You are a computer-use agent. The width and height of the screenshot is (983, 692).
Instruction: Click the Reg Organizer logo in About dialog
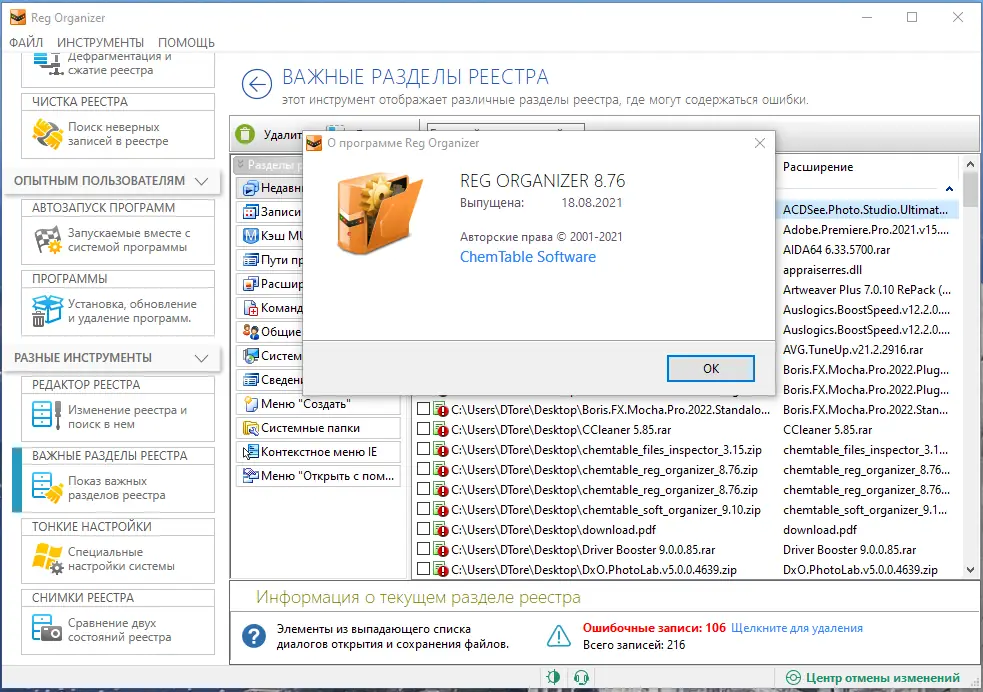379,214
